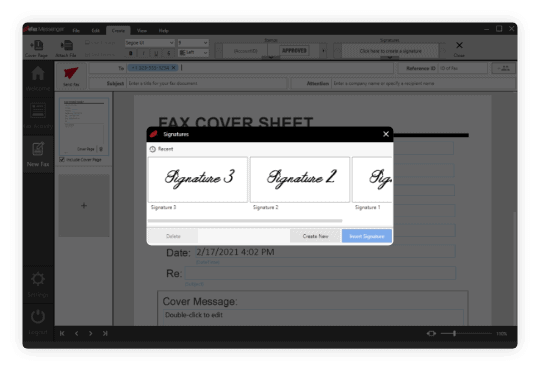Open Settings in sidebar
Screen dimensions: 540x372
(x=38, y=285)
